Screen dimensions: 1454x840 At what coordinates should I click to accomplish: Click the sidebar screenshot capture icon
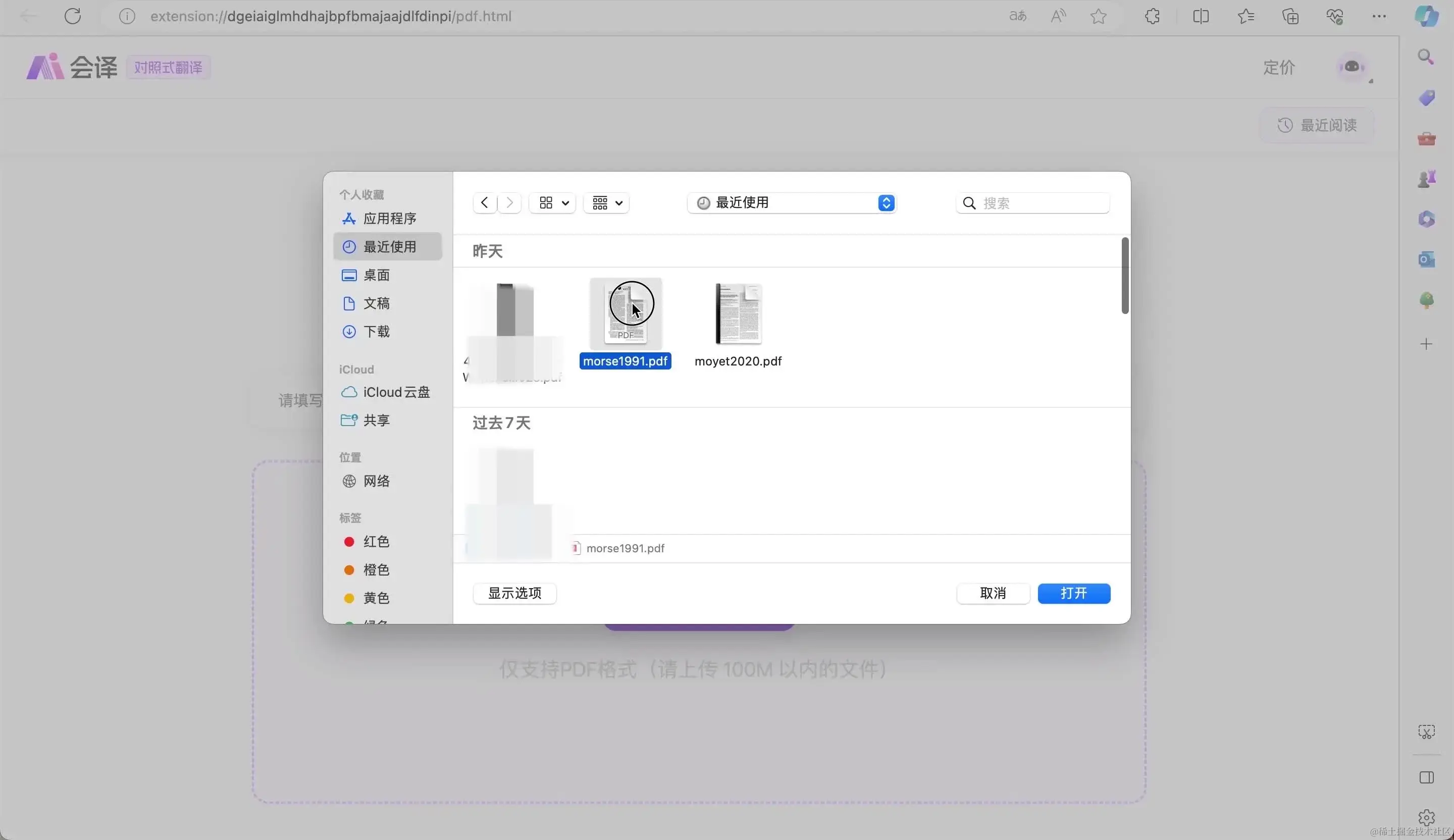1426,732
